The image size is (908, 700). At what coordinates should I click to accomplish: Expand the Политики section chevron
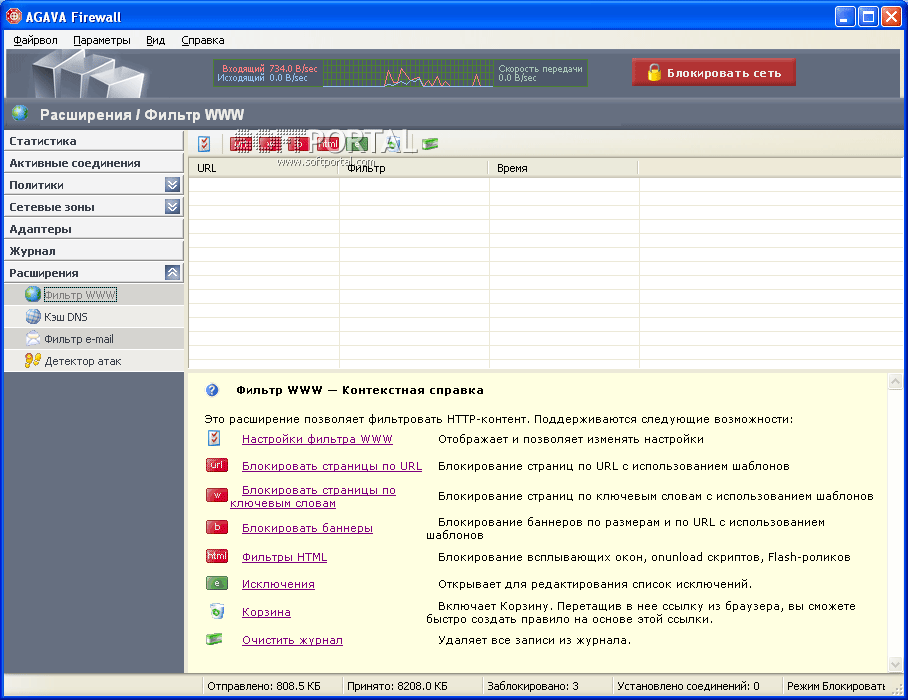[172, 185]
